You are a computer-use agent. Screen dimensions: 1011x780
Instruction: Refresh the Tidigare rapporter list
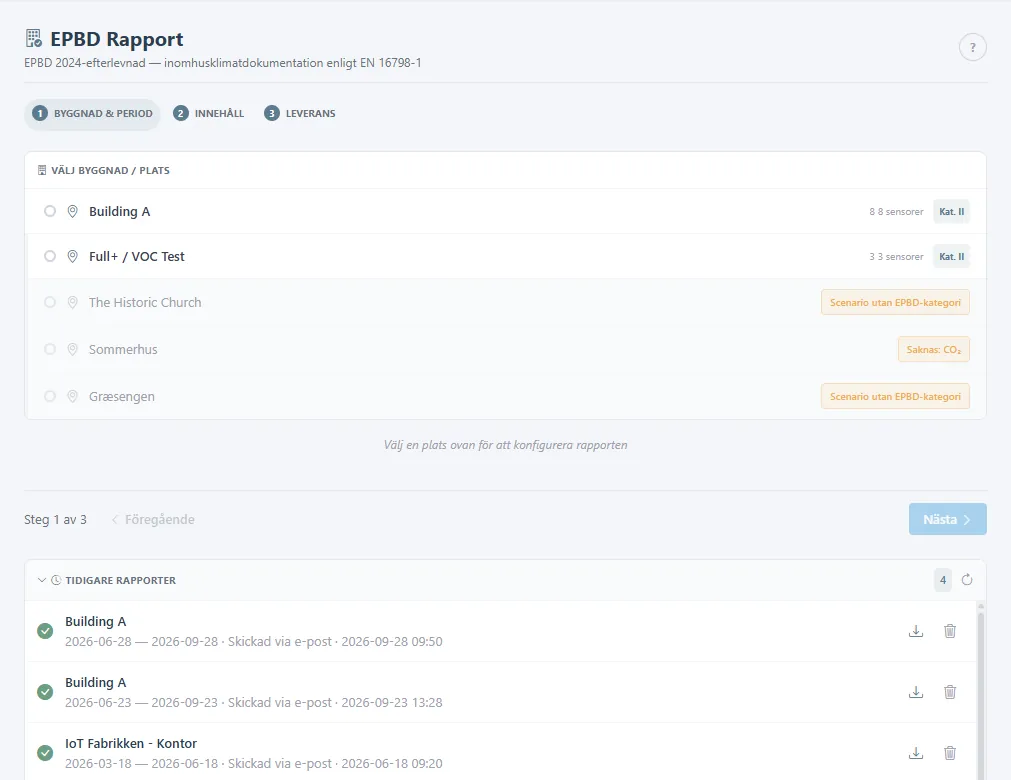(967, 580)
